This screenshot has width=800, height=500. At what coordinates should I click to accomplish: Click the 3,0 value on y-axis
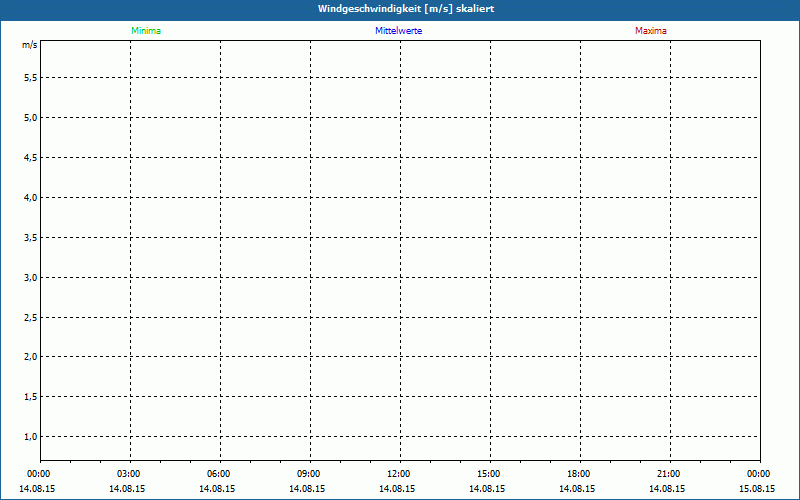click(x=30, y=278)
